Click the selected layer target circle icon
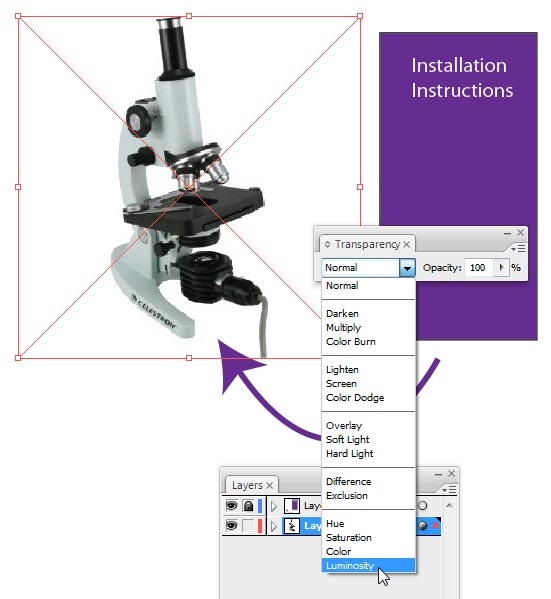Image resolution: width=551 pixels, height=599 pixels. [422, 526]
